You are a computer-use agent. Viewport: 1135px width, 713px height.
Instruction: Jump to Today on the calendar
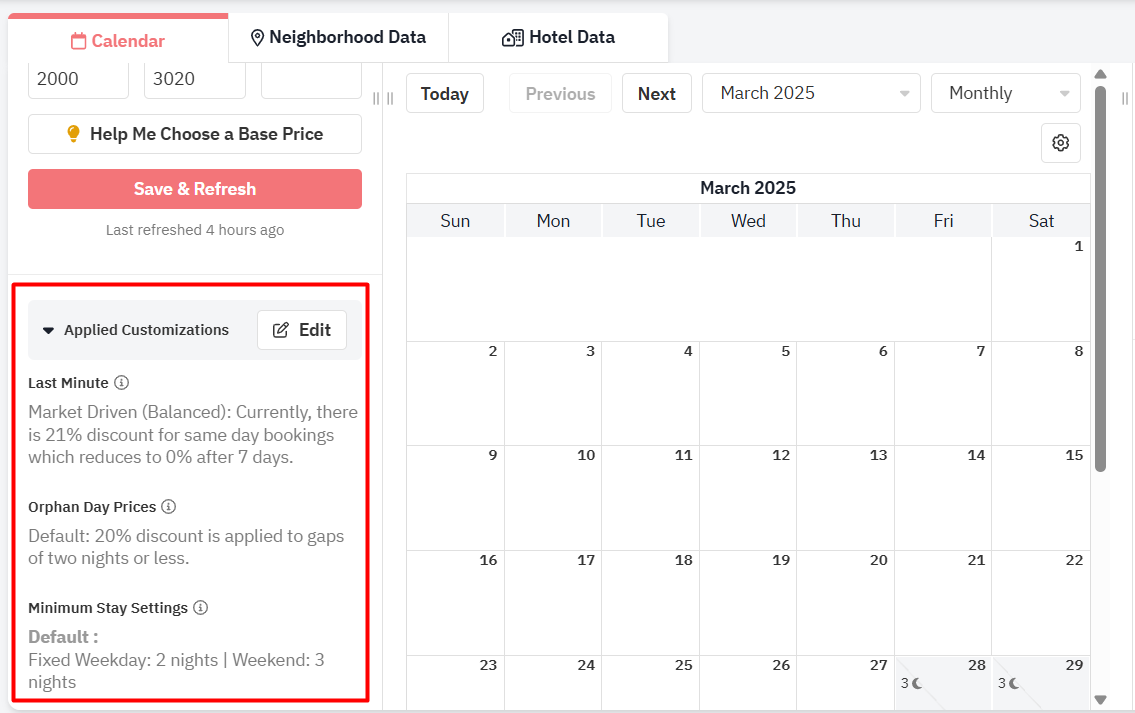(x=444, y=94)
